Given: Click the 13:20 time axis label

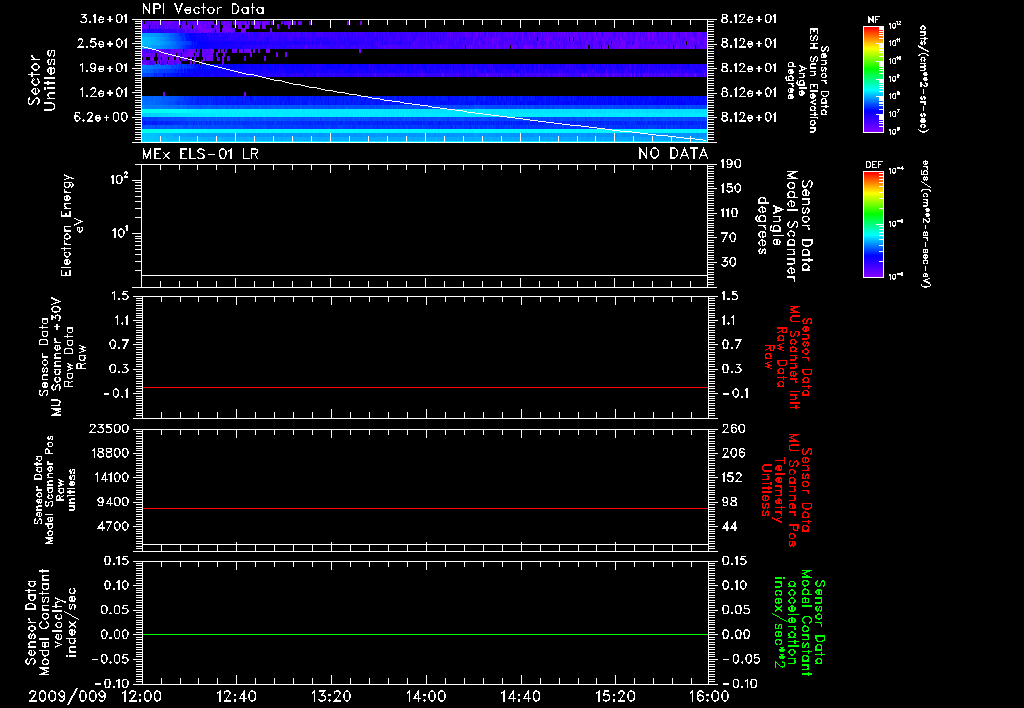Looking at the screenshot, I should [331, 696].
